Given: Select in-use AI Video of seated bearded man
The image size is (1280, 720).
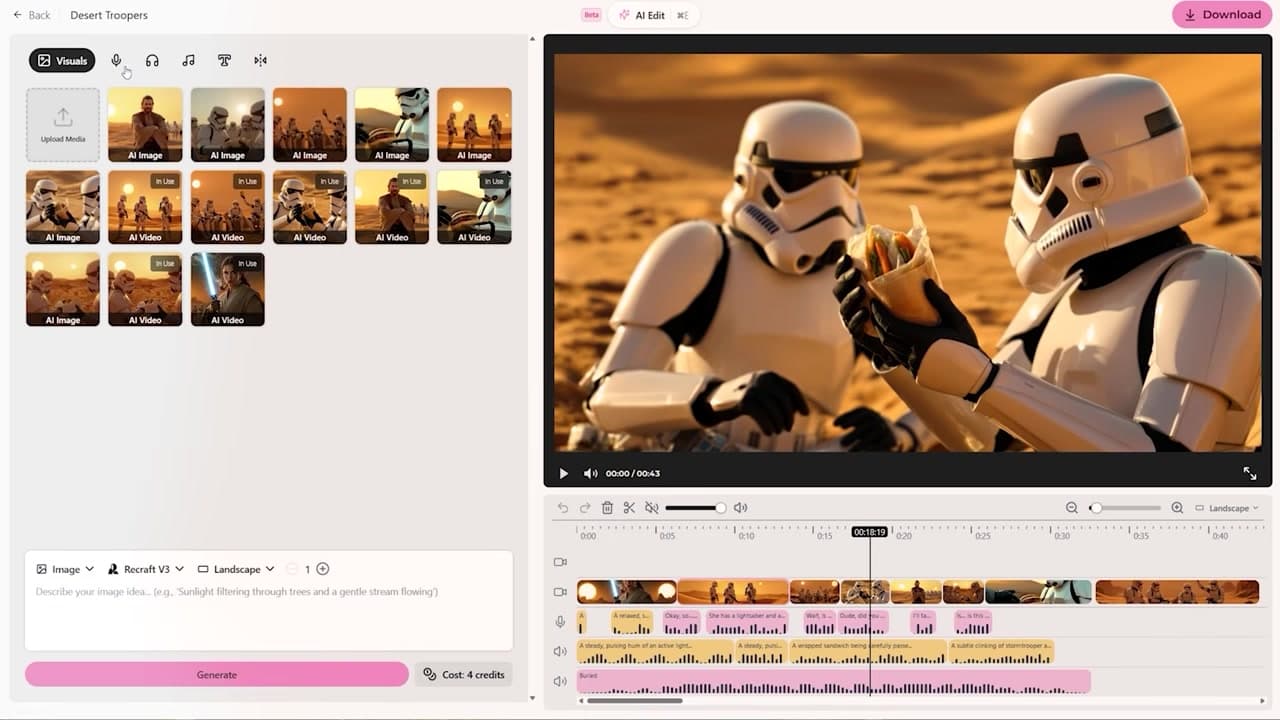Looking at the screenshot, I should [x=392, y=207].
